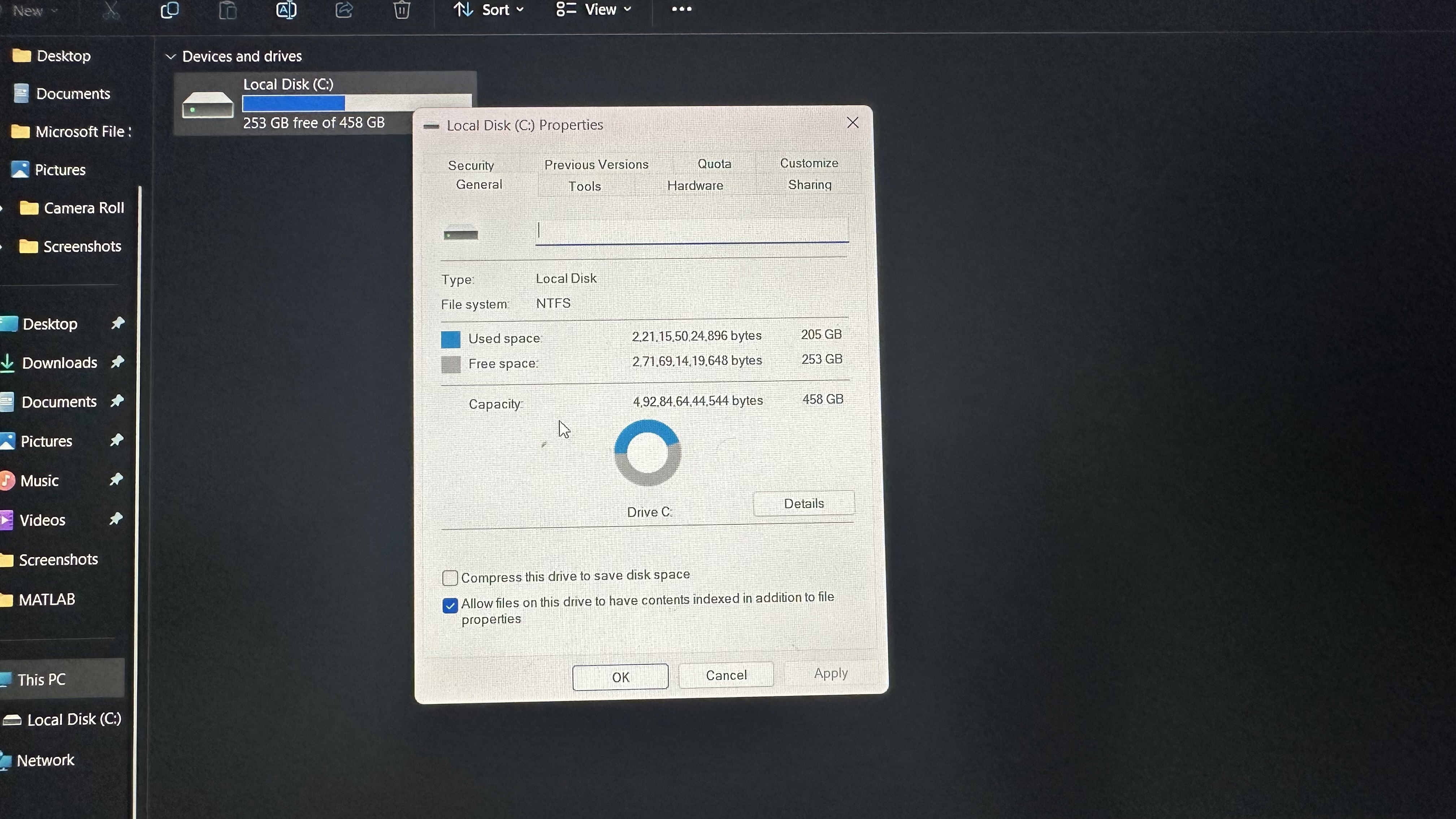Select the Local Disk (C:) drive icon

tap(207, 105)
